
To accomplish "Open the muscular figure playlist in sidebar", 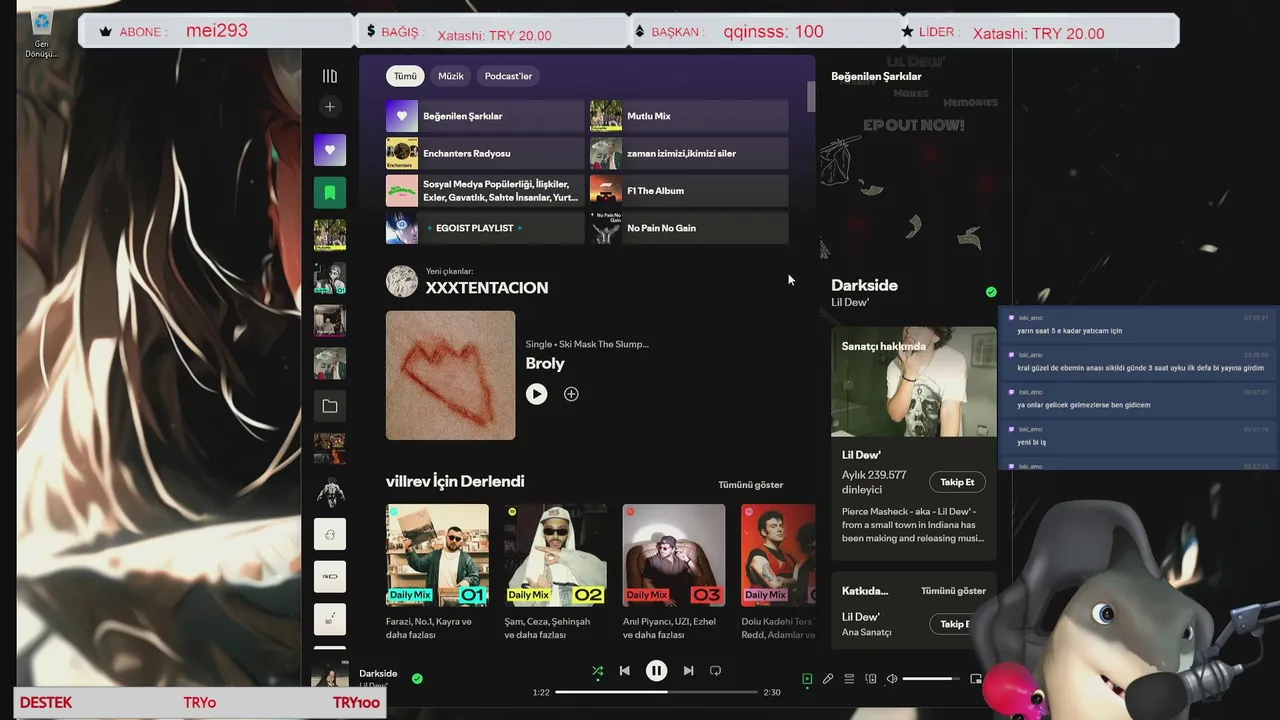I will point(330,491).
